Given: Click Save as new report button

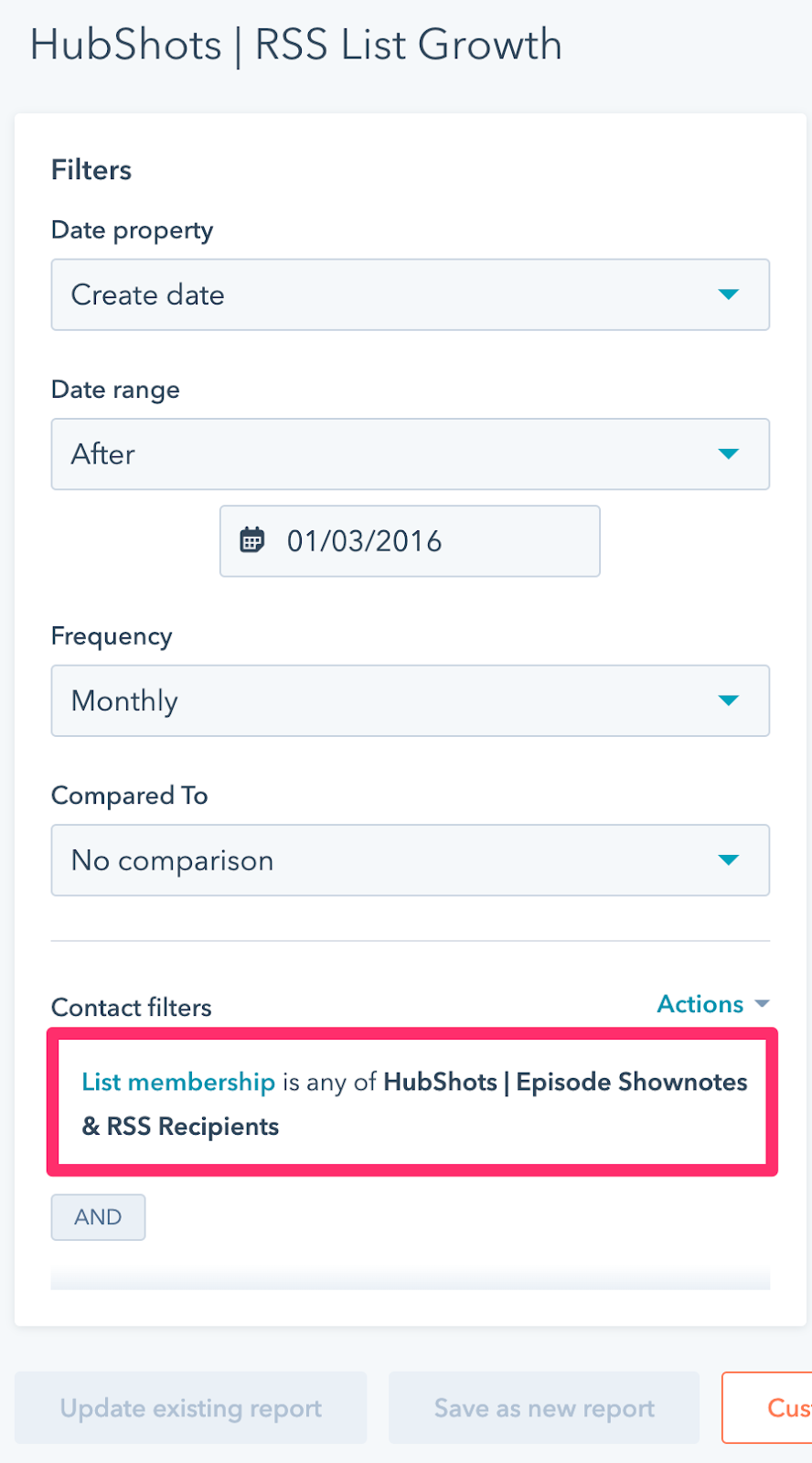Looking at the screenshot, I should tap(544, 1408).
